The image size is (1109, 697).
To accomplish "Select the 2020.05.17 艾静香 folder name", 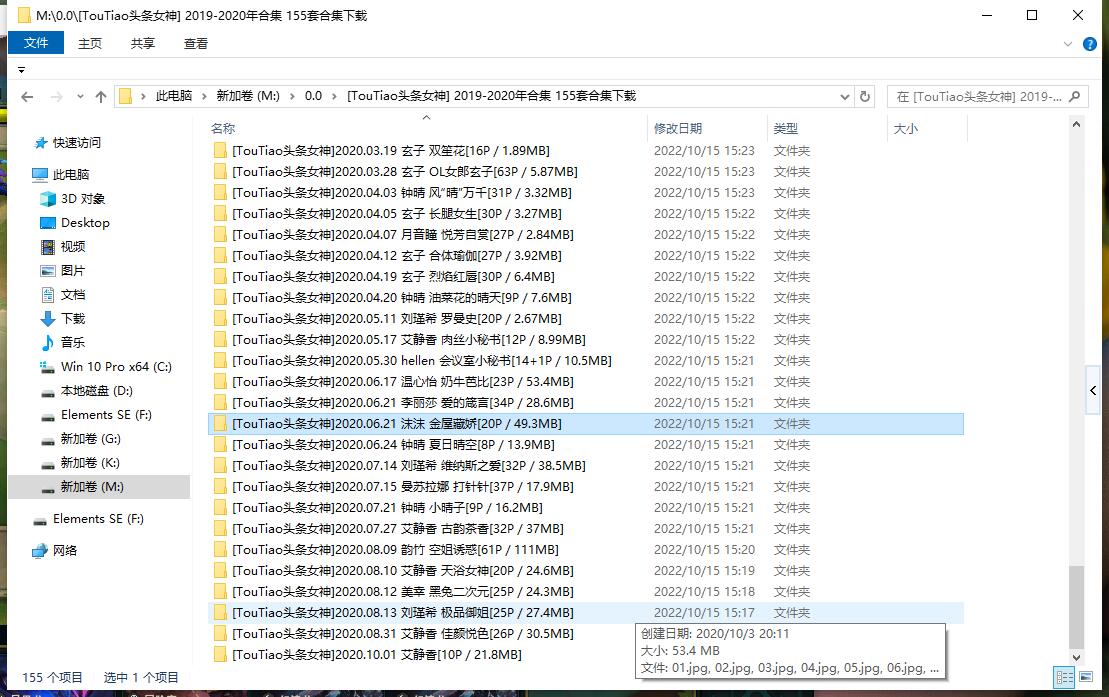I will (409, 340).
